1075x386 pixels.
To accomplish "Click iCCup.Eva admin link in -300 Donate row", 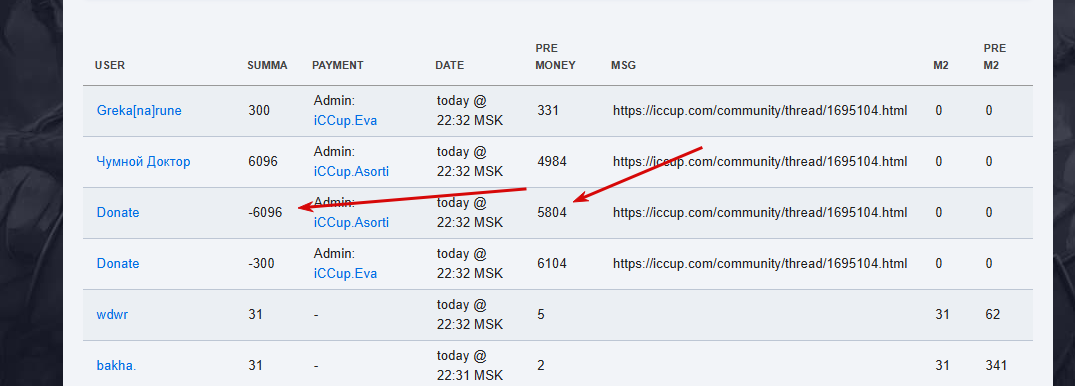I will tap(346, 274).
